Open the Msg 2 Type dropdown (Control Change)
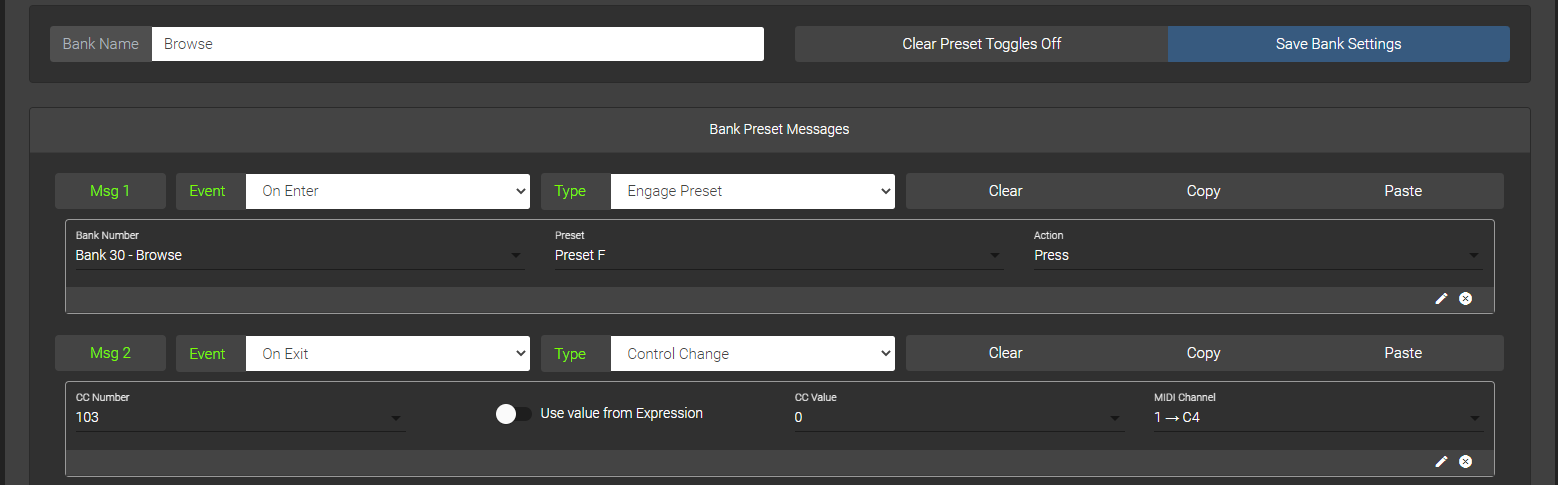The image size is (1558, 485). (x=752, y=353)
